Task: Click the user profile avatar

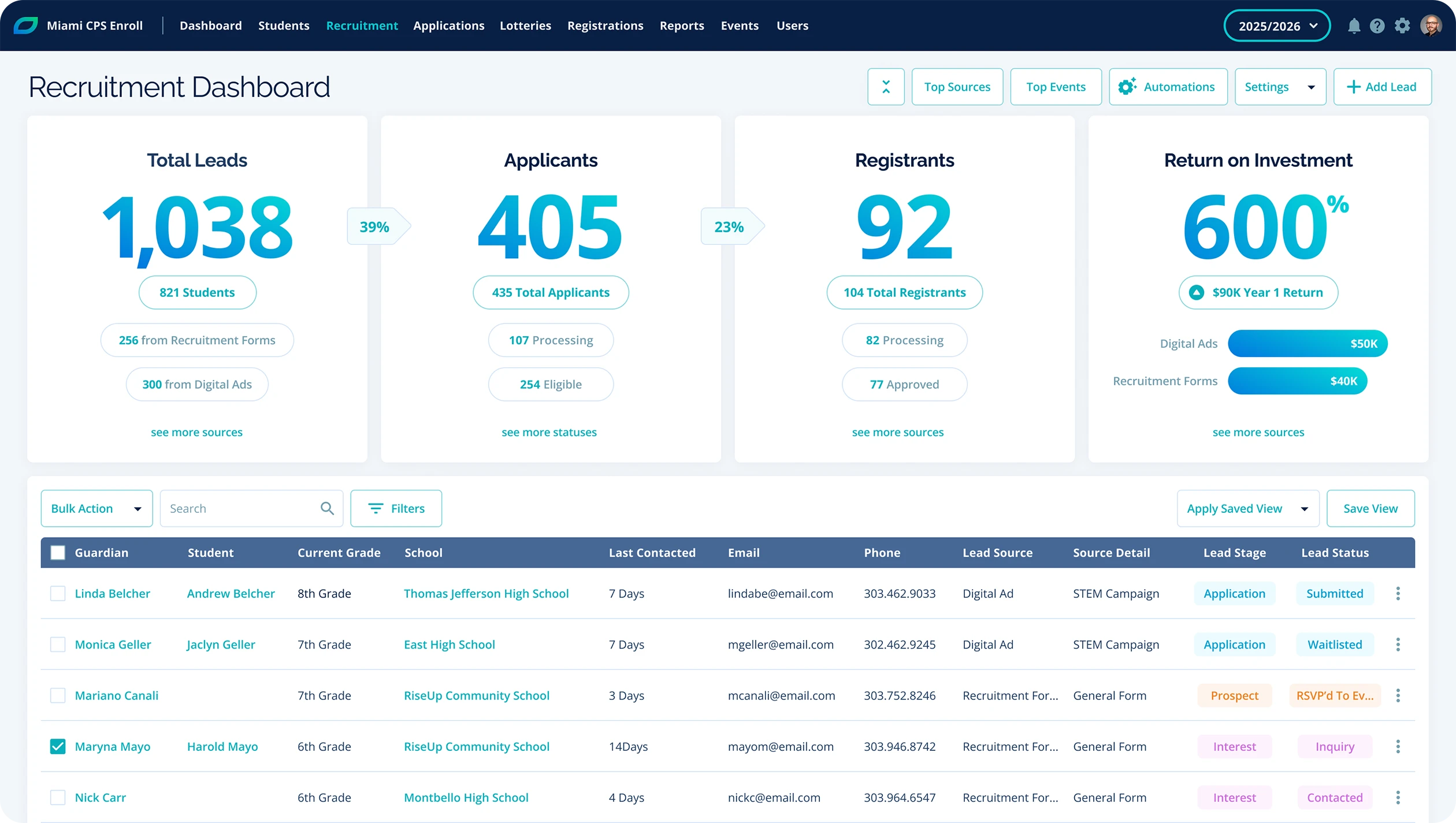Action: pos(1431,26)
